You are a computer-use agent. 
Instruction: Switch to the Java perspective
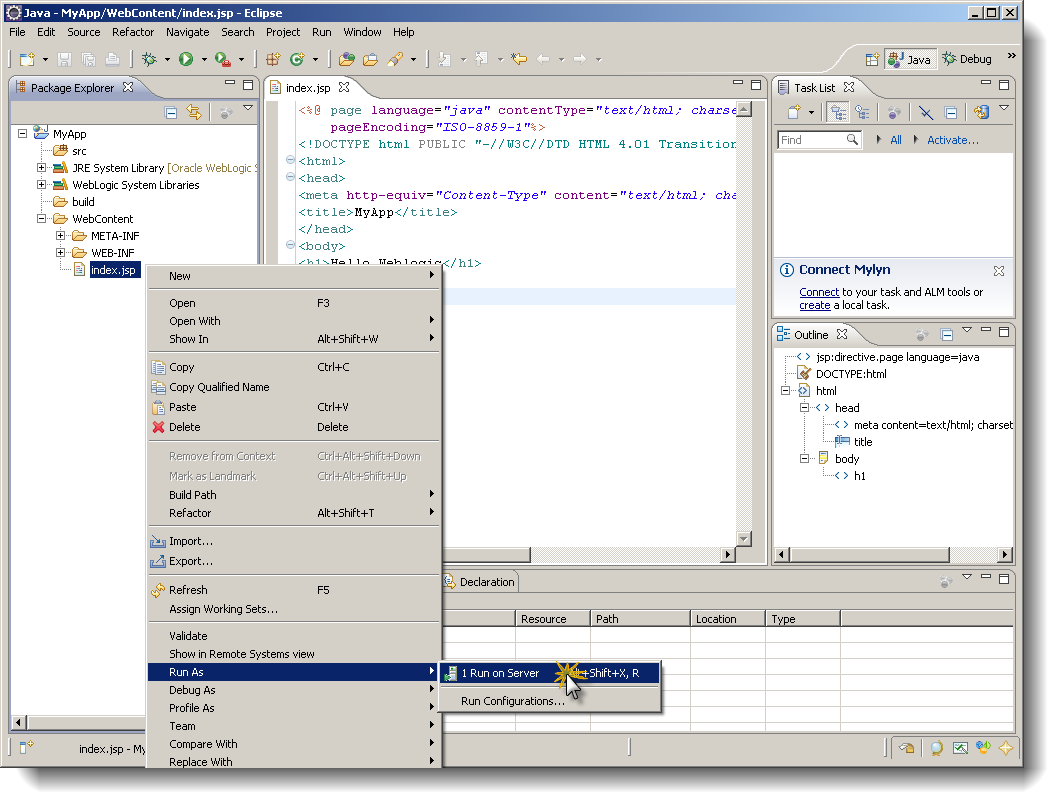pos(910,58)
